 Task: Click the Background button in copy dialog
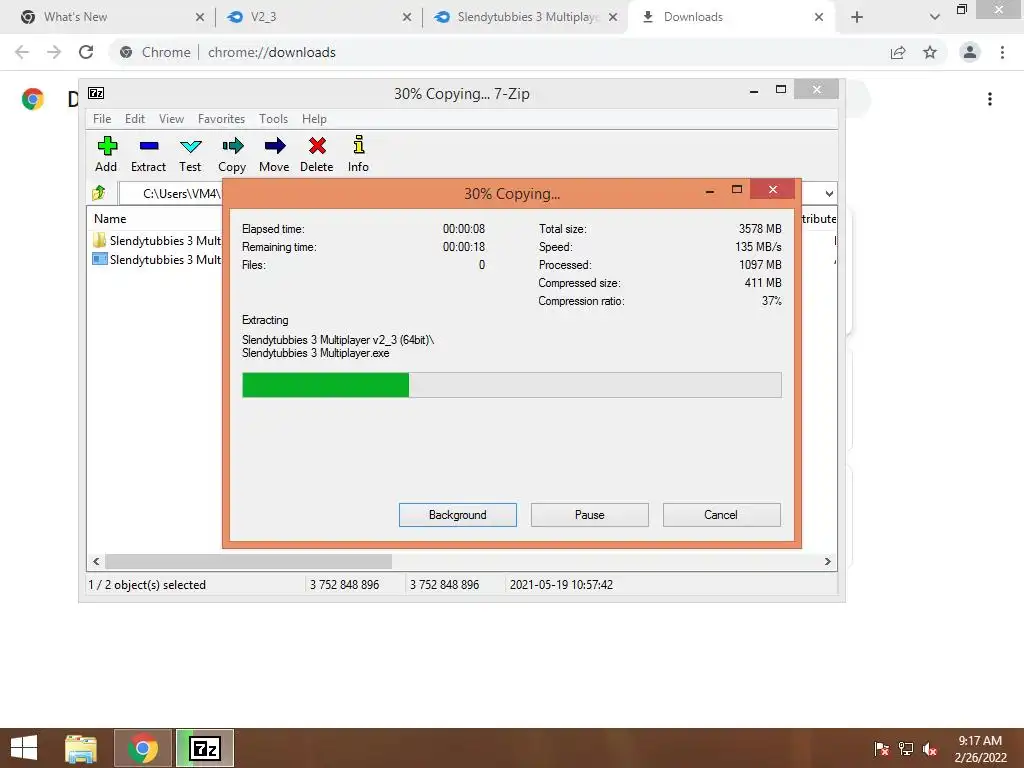[458, 515]
